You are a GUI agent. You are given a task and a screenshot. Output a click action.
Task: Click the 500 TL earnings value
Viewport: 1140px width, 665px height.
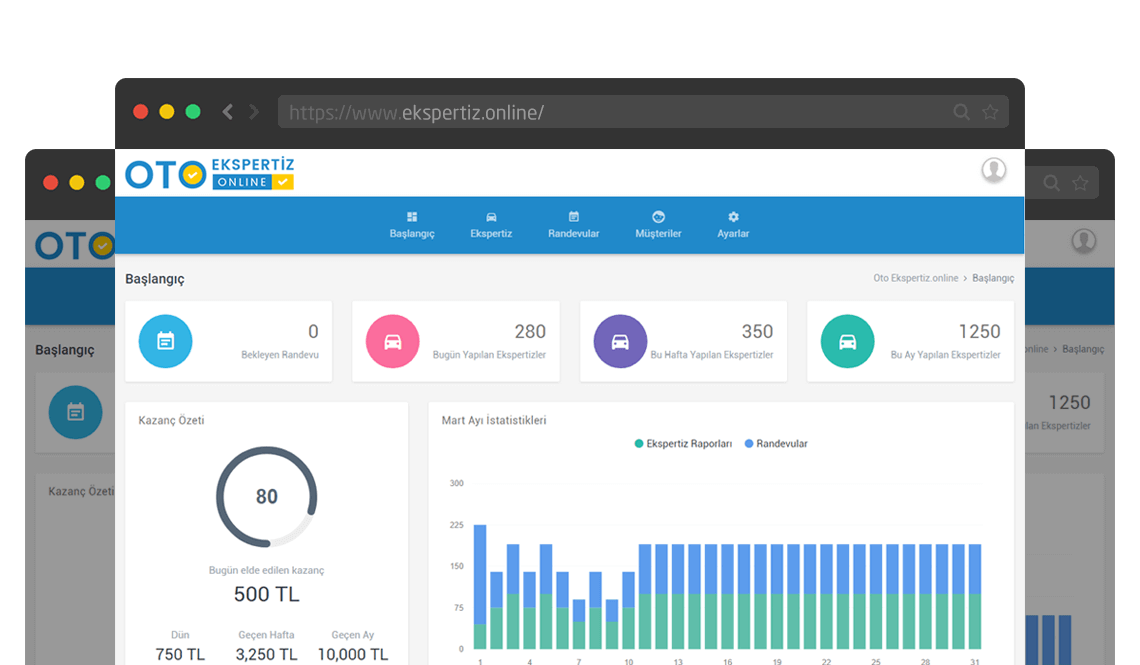point(267,595)
